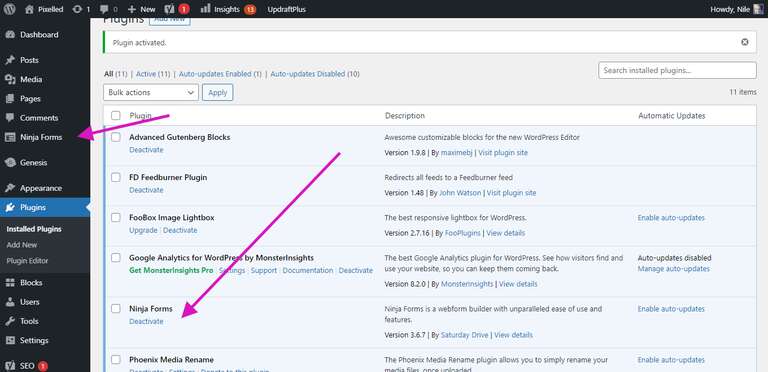The width and height of the screenshot is (768, 372).
Task: Deactivate FD Feedburner Plugin
Action: click(146, 190)
